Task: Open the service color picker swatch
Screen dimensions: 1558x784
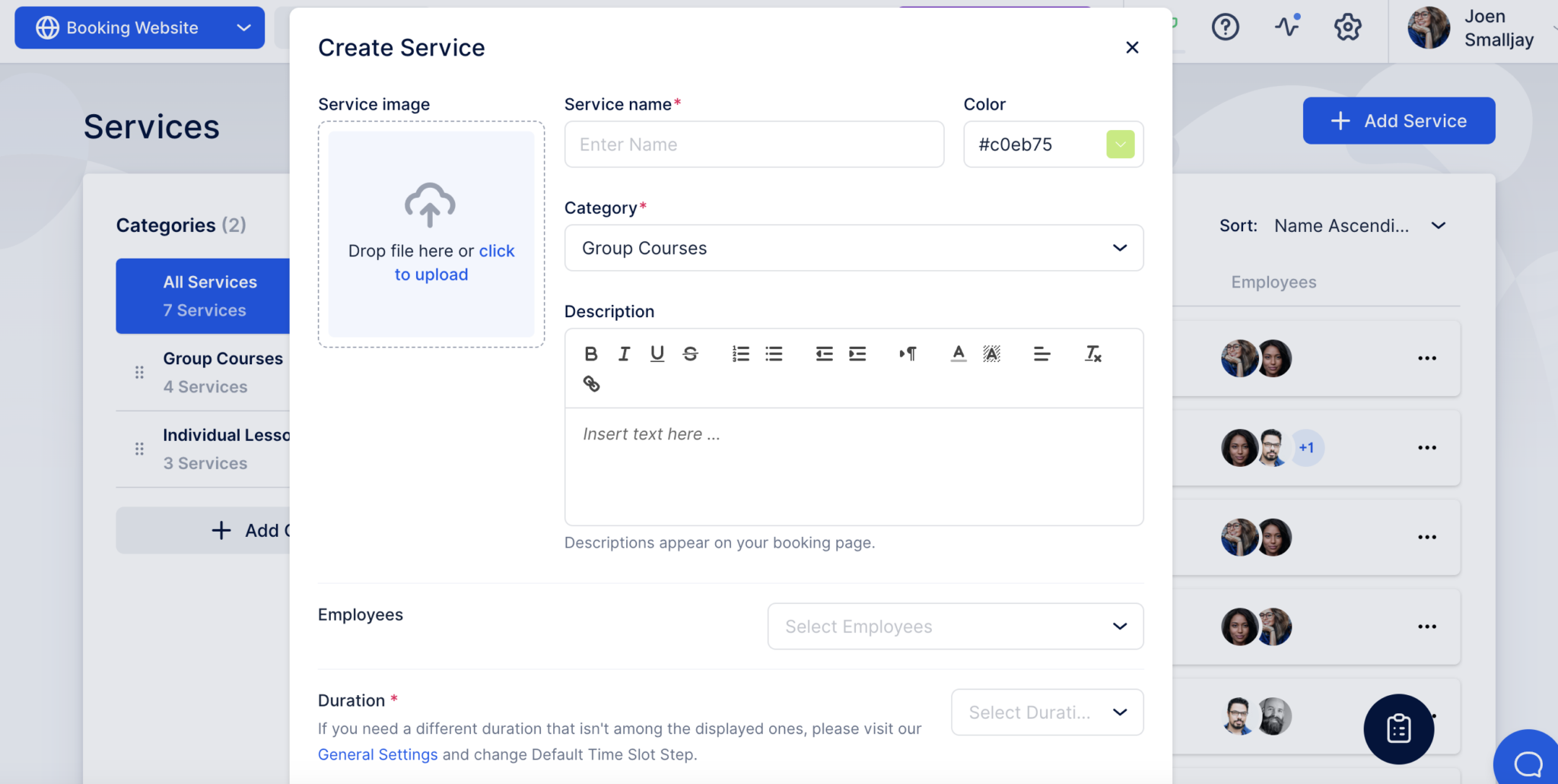Action: coord(1119,144)
